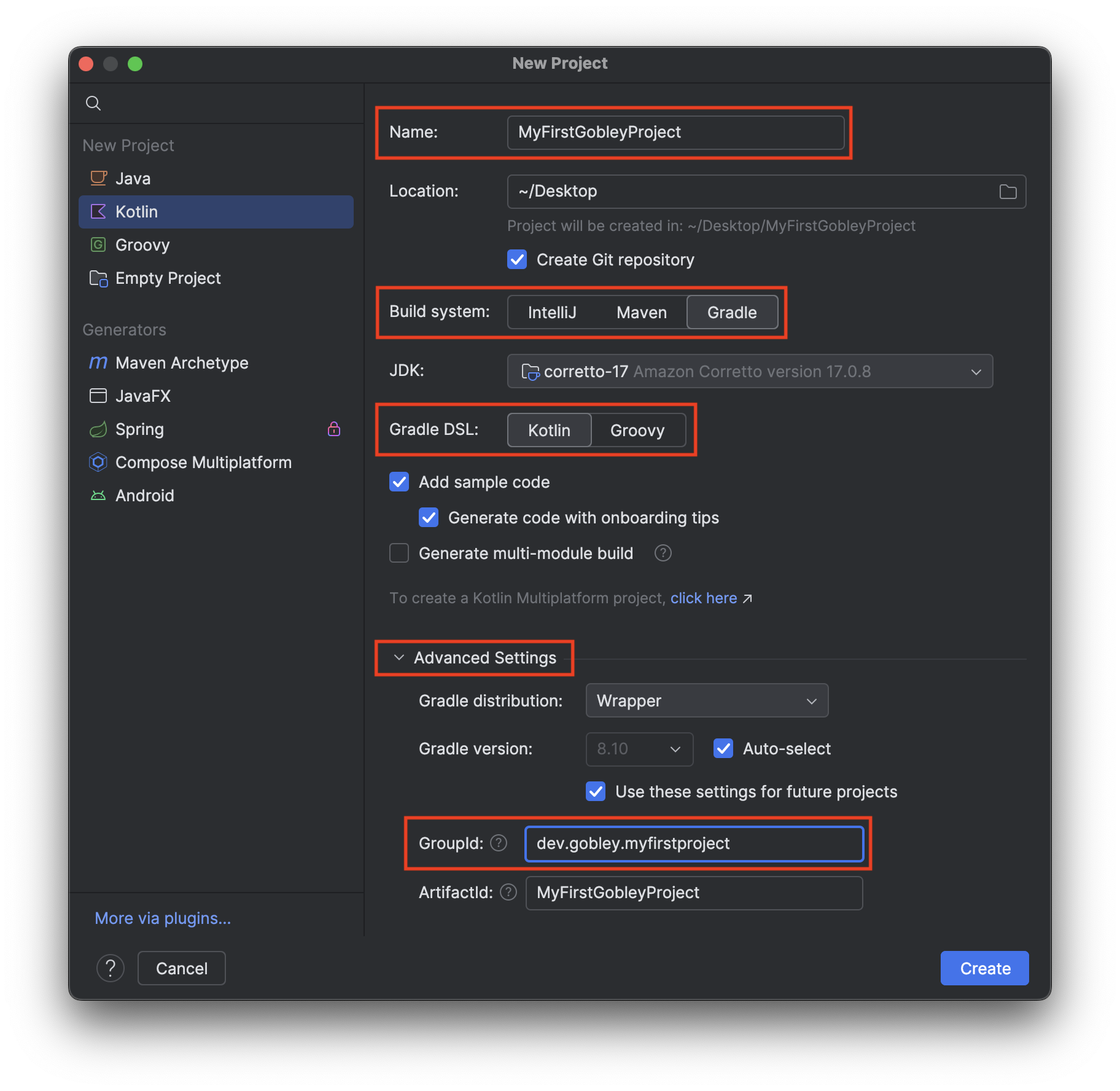
Task: Toggle Create Git repository checkbox
Action: 517,259
